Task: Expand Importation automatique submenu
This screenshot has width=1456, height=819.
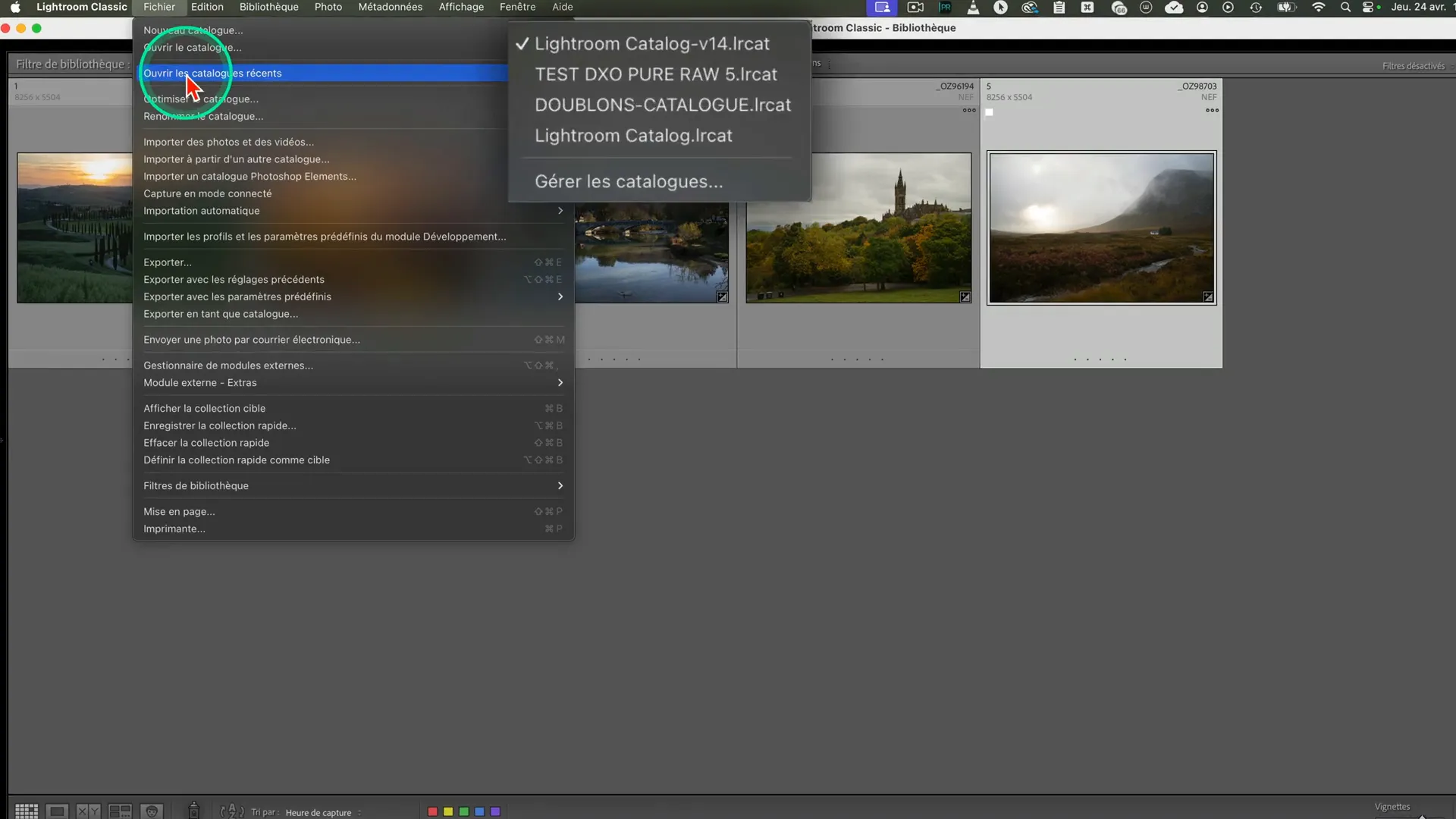Action: [x=353, y=211]
